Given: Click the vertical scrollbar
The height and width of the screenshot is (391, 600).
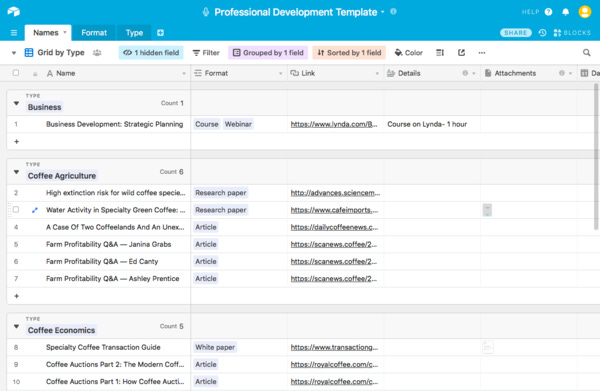Looking at the screenshot, I should coord(596,157).
